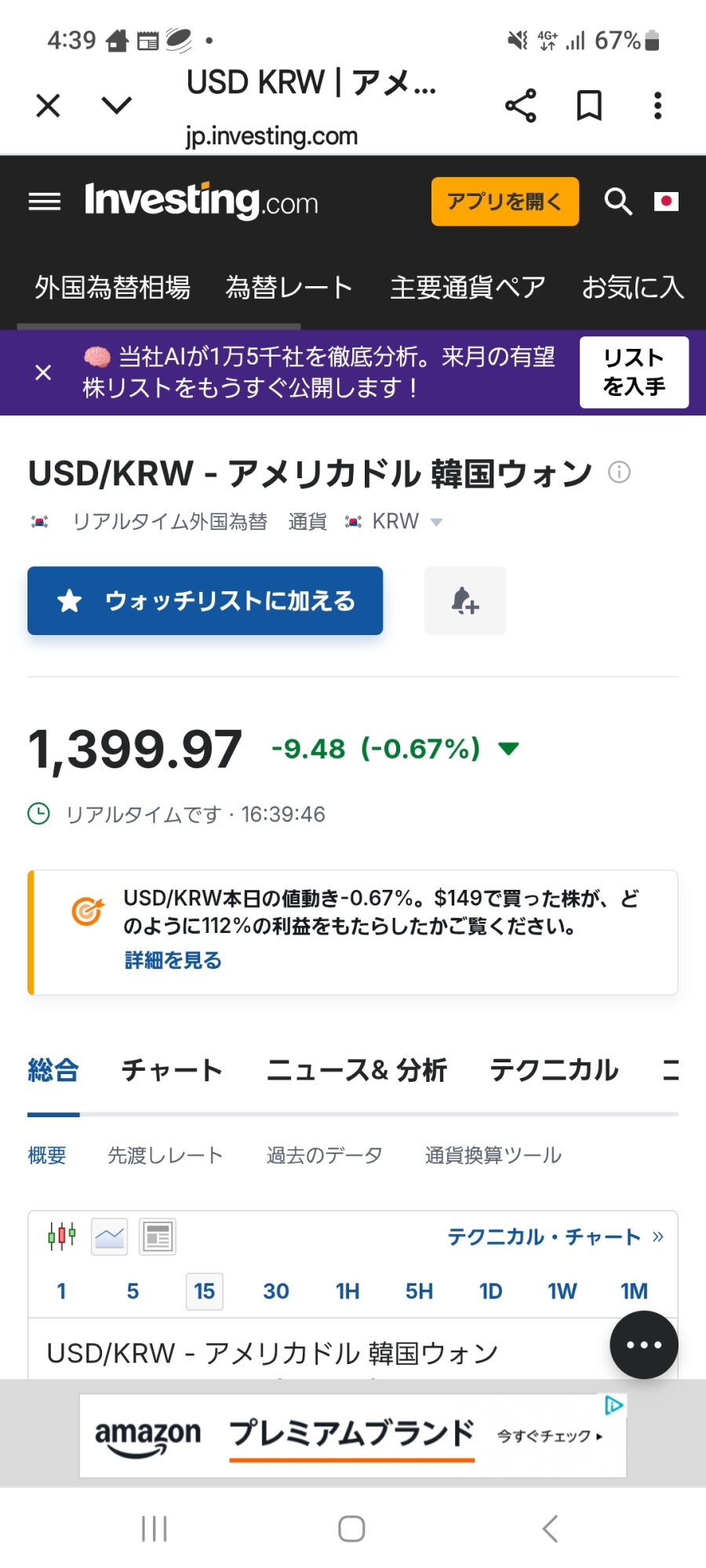Open the hamburger navigation menu

coord(45,202)
